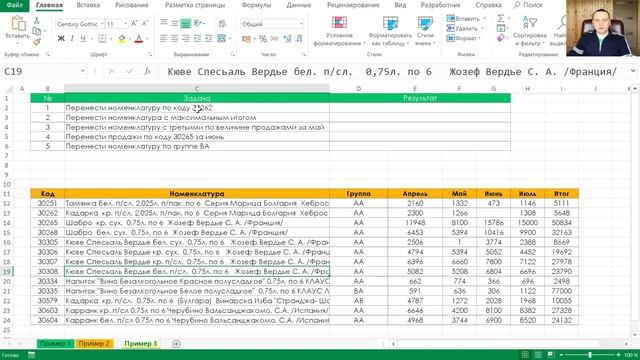Screen dimensions: 640x360
Task: Click the Fill down icon
Action: coord(501,28)
